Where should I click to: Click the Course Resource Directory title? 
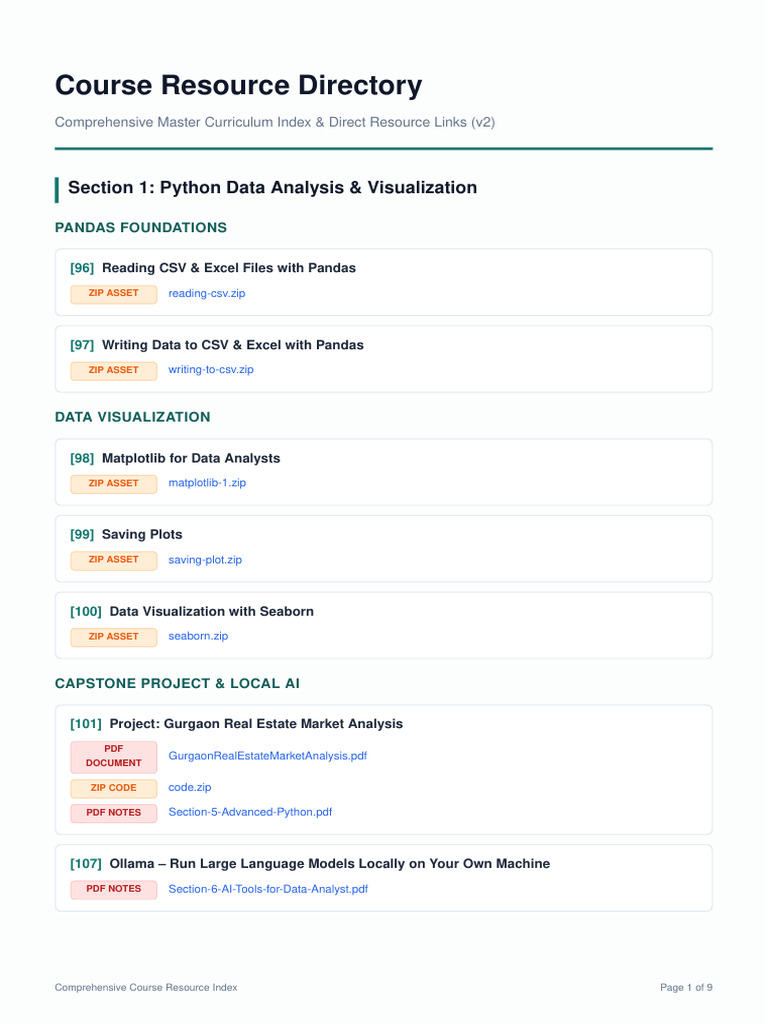pos(238,86)
